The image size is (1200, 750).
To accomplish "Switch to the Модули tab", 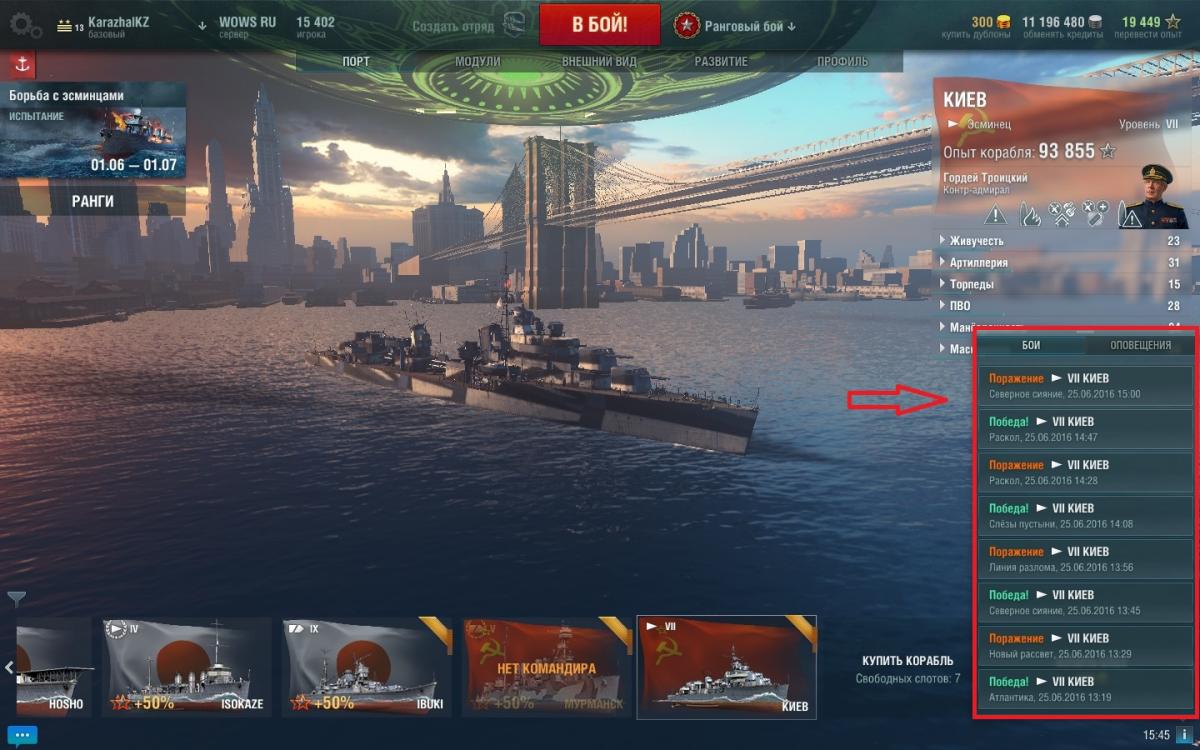I will coord(477,61).
